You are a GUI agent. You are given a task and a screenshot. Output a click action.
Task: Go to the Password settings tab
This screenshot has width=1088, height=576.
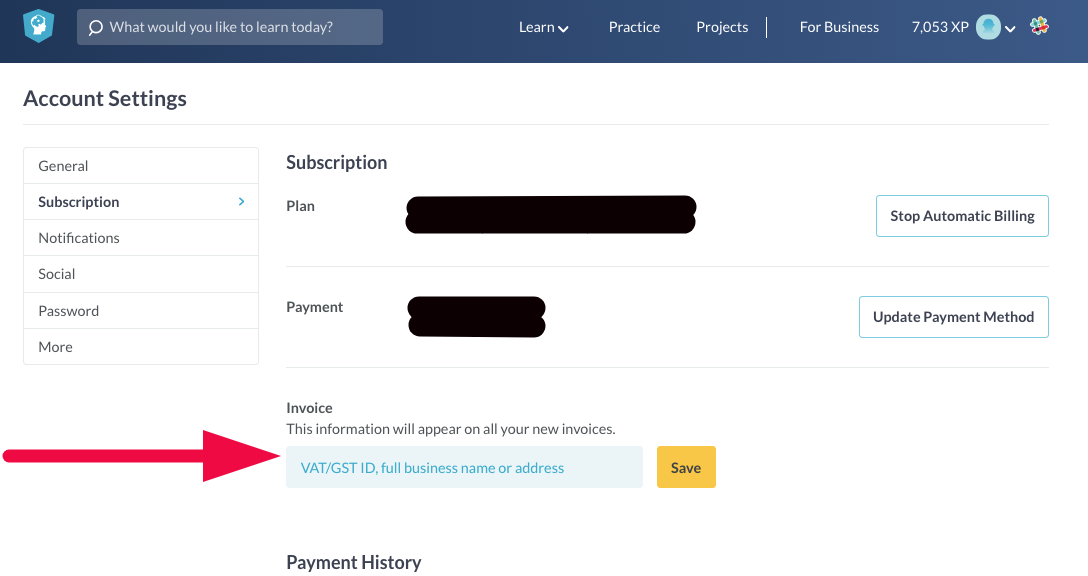coord(68,311)
